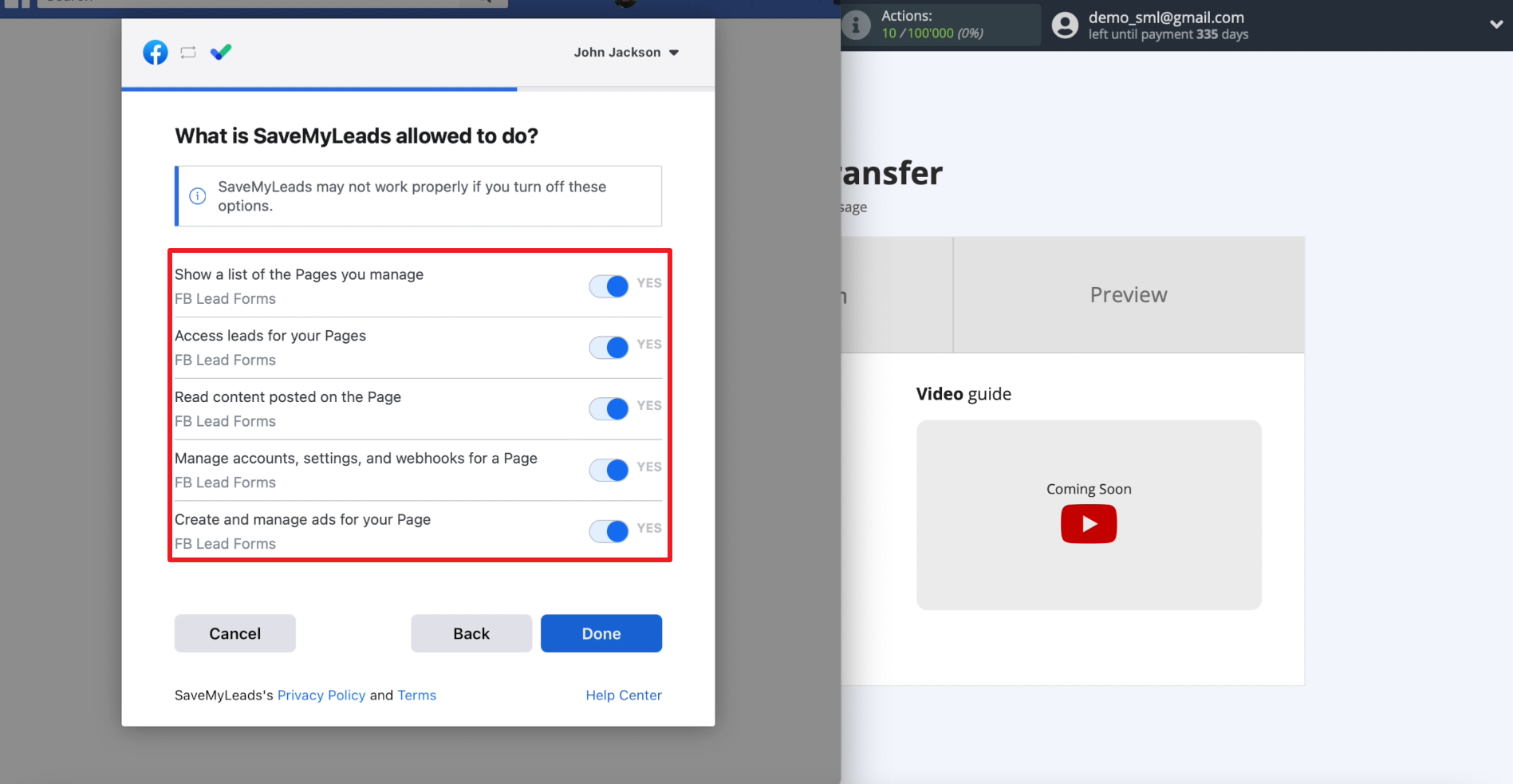Click the connection arrows icon between logos

click(188, 53)
